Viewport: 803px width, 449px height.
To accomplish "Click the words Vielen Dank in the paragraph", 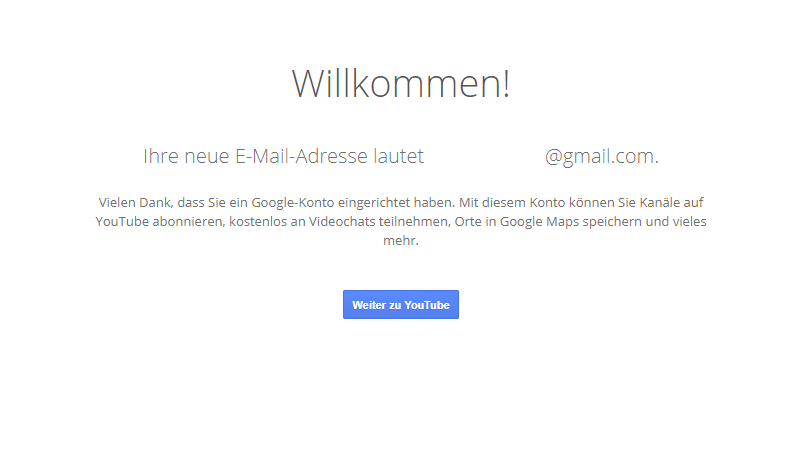I will click(x=136, y=203).
